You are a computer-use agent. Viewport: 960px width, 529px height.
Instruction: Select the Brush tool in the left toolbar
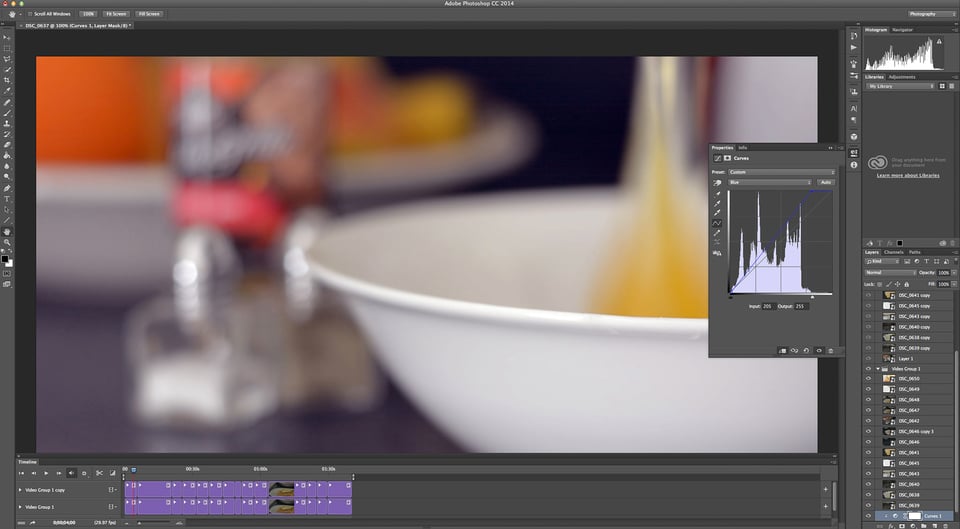[7, 113]
